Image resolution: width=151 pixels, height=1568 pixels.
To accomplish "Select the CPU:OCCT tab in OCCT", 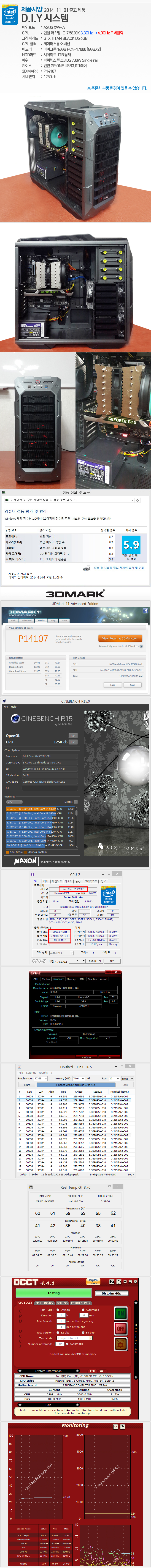I will point(25,1303).
